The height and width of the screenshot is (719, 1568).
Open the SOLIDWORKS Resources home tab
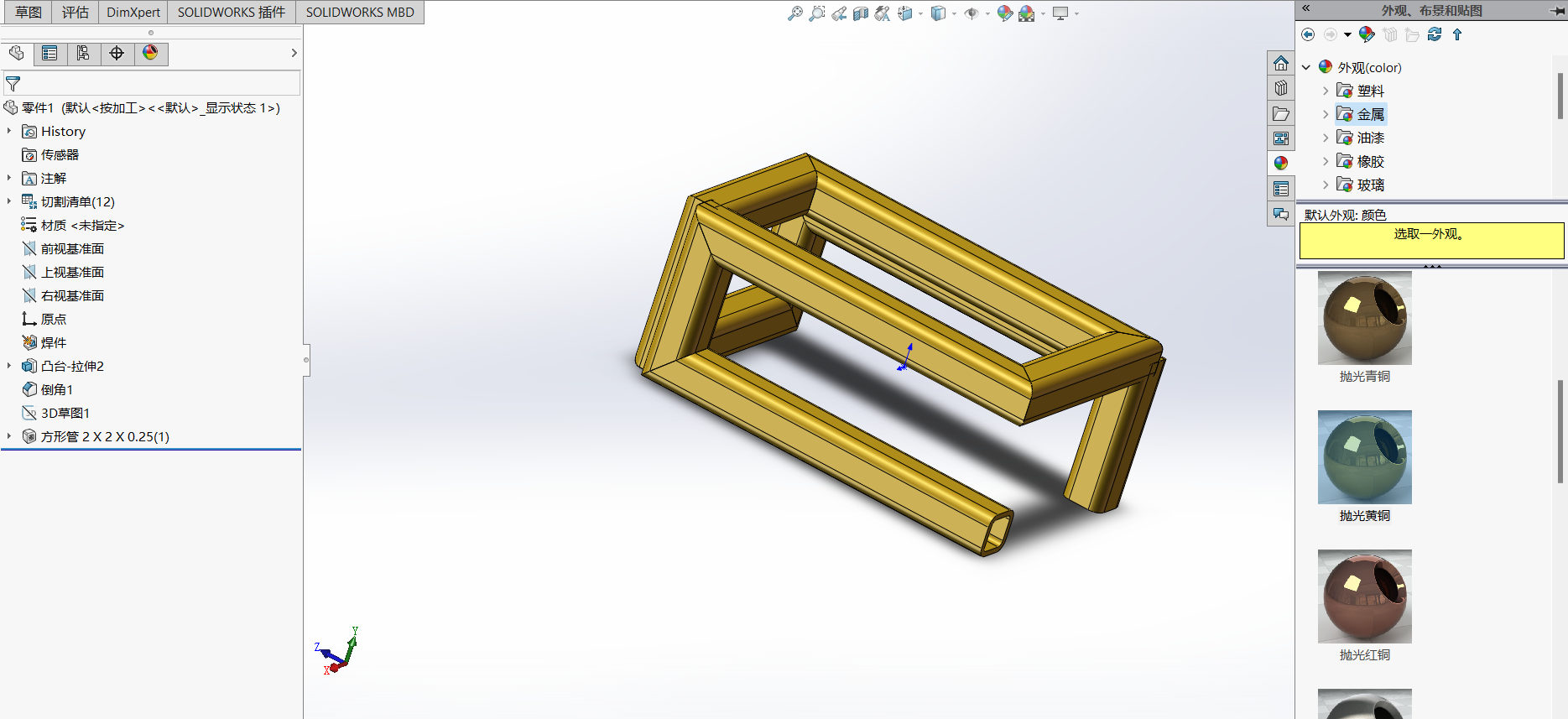[1281, 64]
